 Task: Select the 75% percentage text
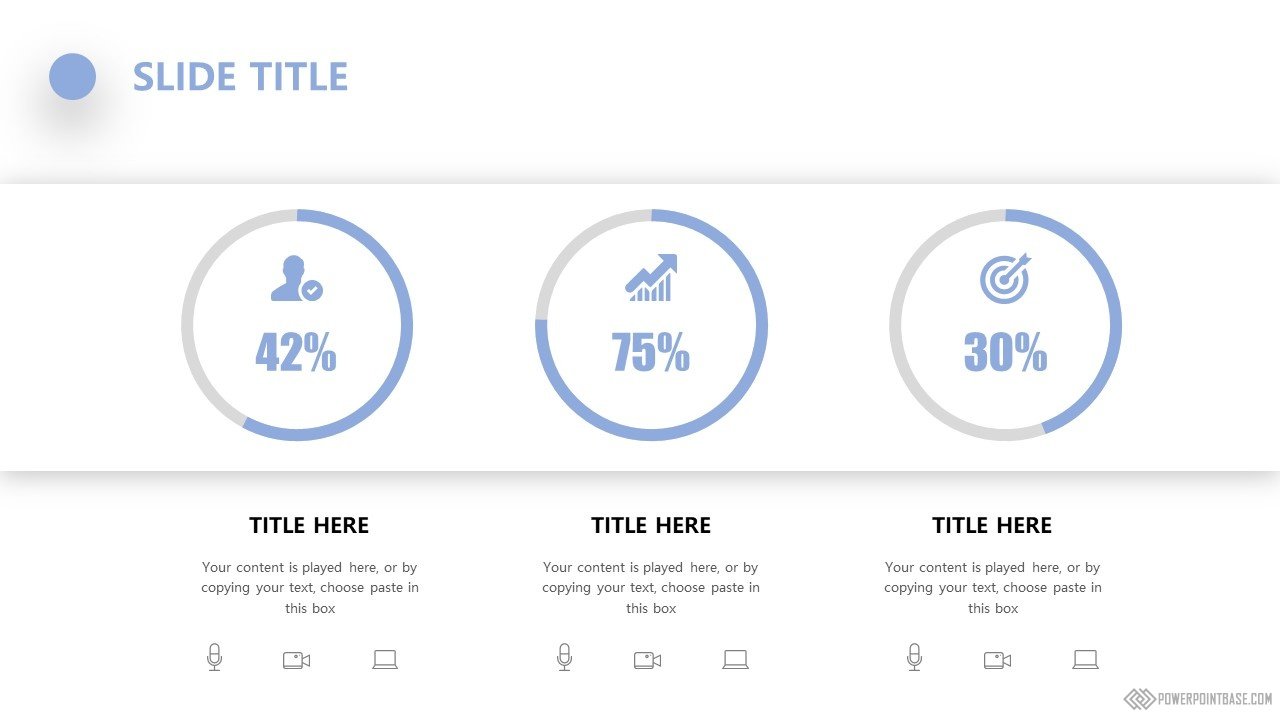[651, 352]
